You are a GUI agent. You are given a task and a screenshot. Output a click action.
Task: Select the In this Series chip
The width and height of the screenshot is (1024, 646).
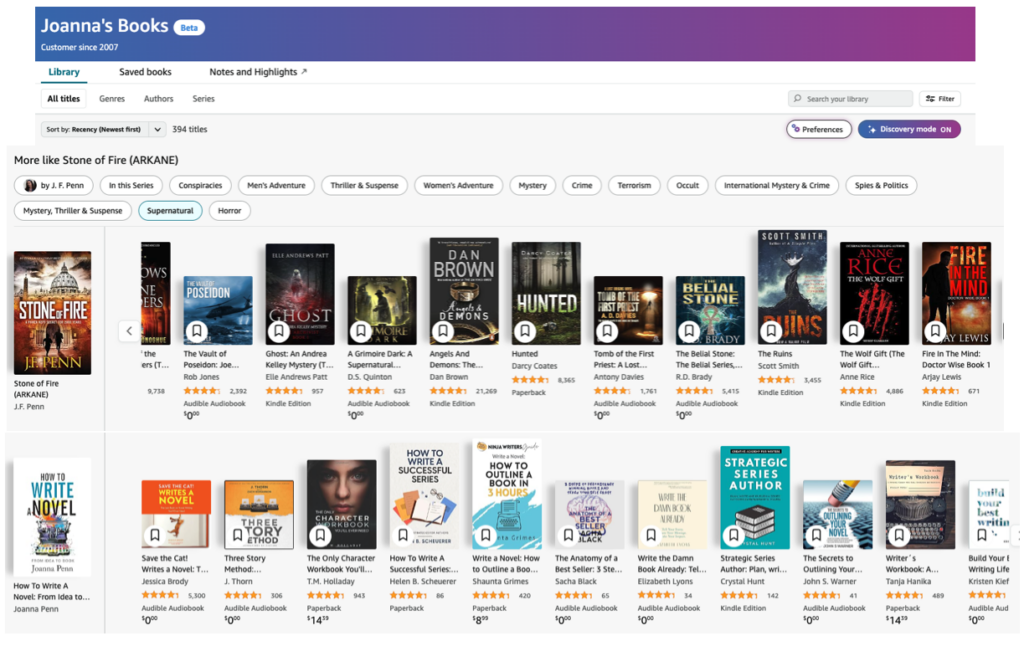tap(131, 186)
